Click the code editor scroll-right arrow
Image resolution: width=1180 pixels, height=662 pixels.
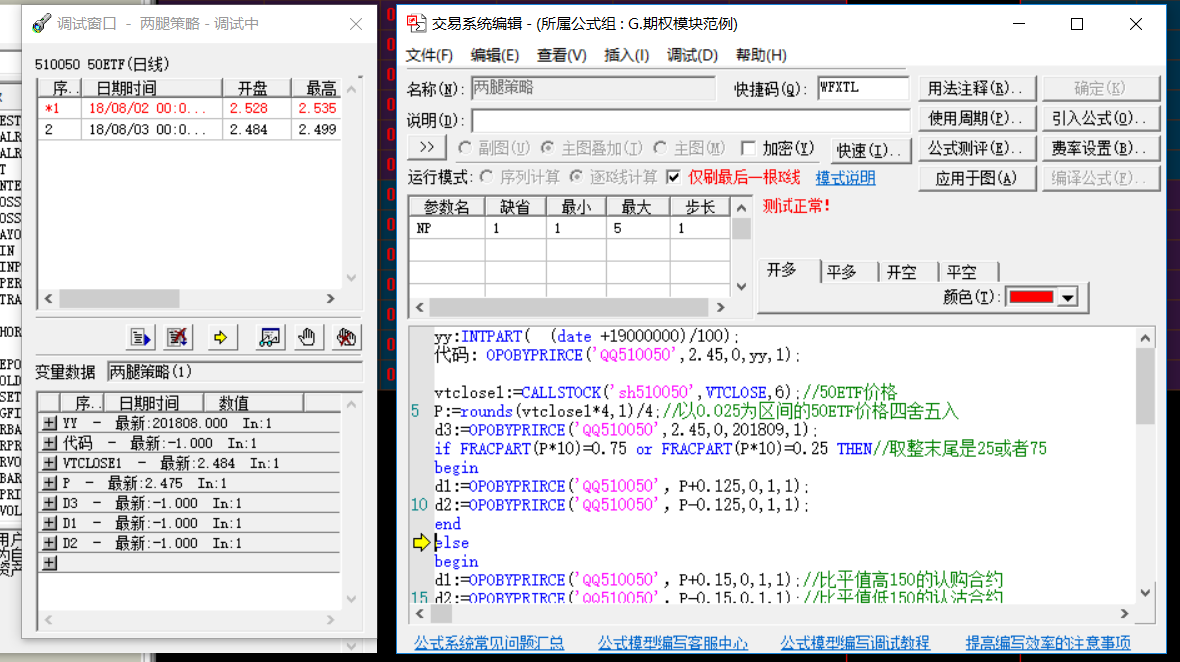1124,614
